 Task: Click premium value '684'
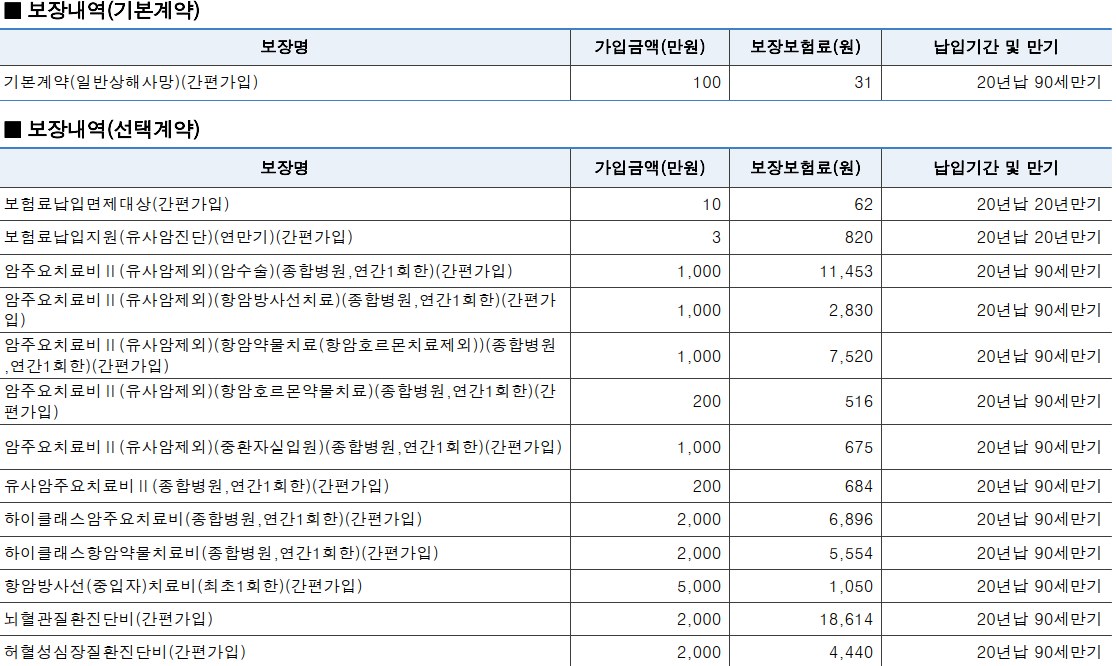click(858, 486)
